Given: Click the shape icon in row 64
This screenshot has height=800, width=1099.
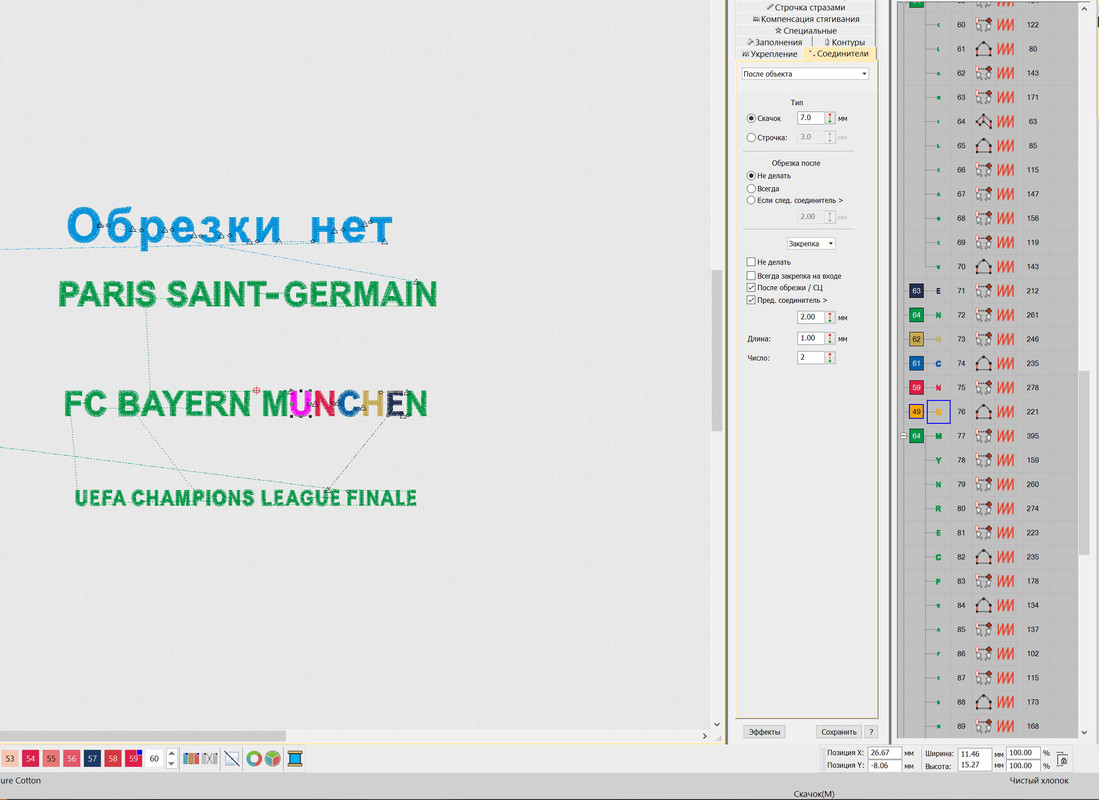Looking at the screenshot, I should coord(983,121).
